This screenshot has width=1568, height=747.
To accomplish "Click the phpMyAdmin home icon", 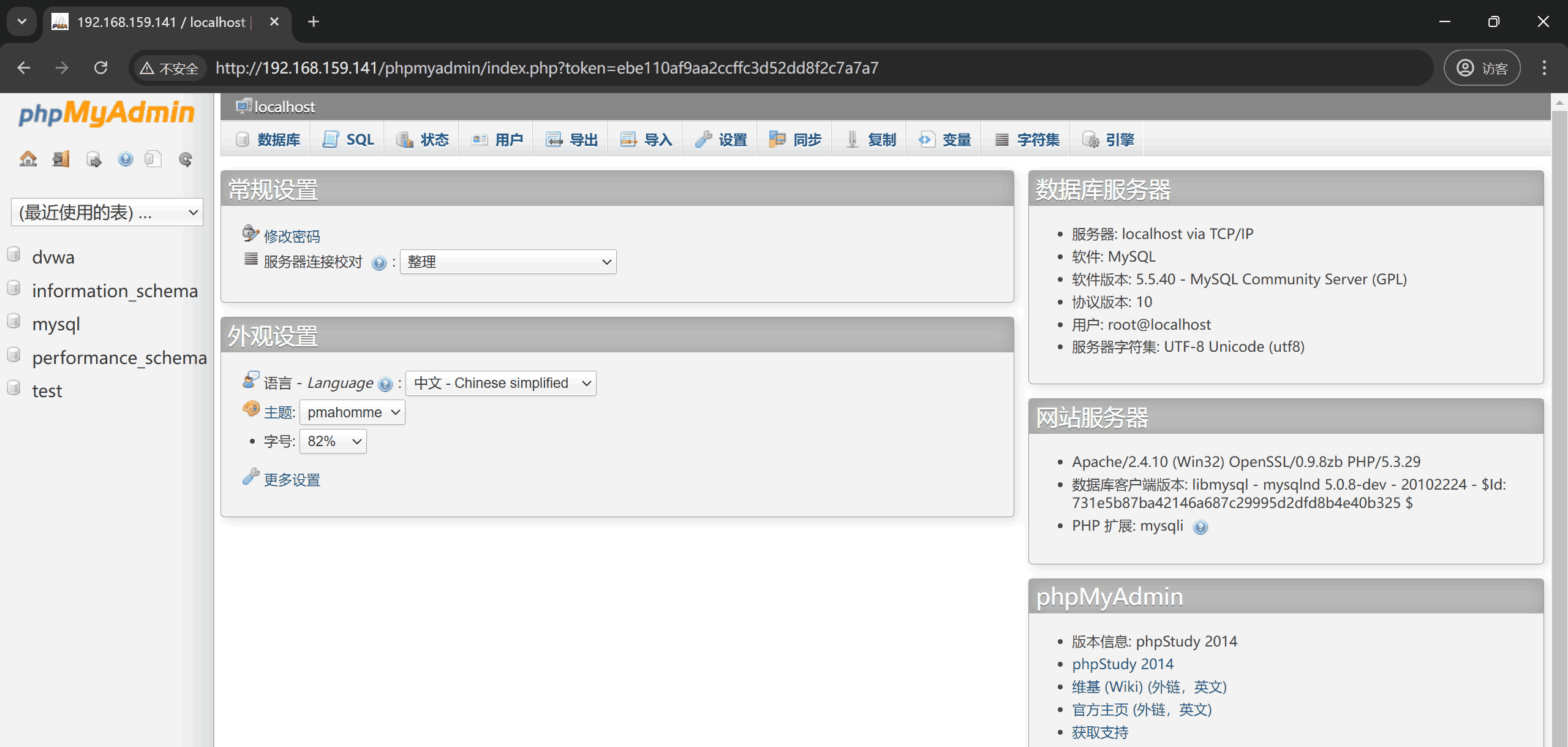I will [28, 158].
